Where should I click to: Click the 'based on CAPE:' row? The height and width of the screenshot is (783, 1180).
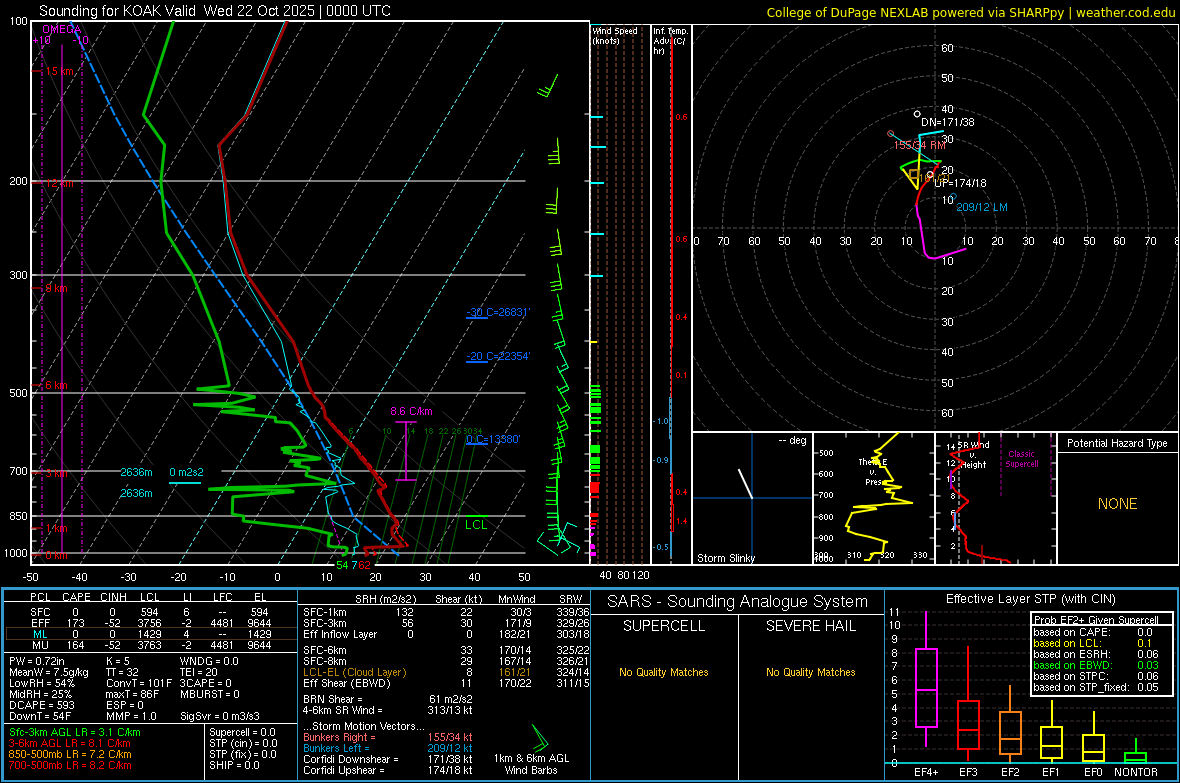(1096, 632)
